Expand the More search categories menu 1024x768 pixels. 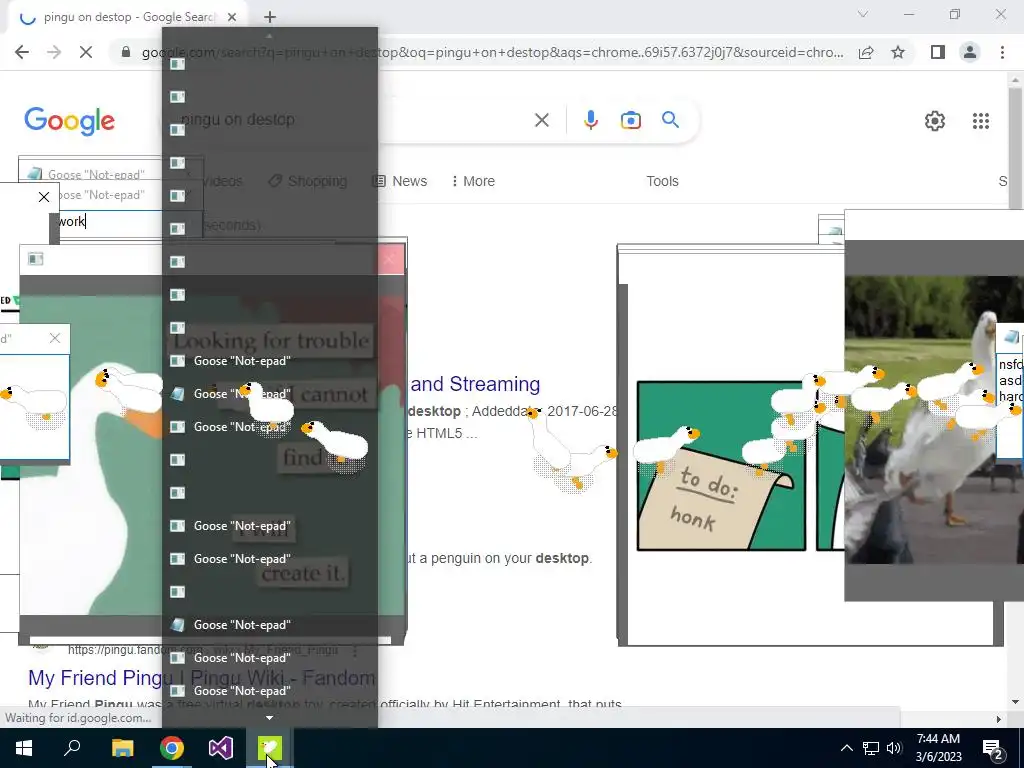click(473, 181)
